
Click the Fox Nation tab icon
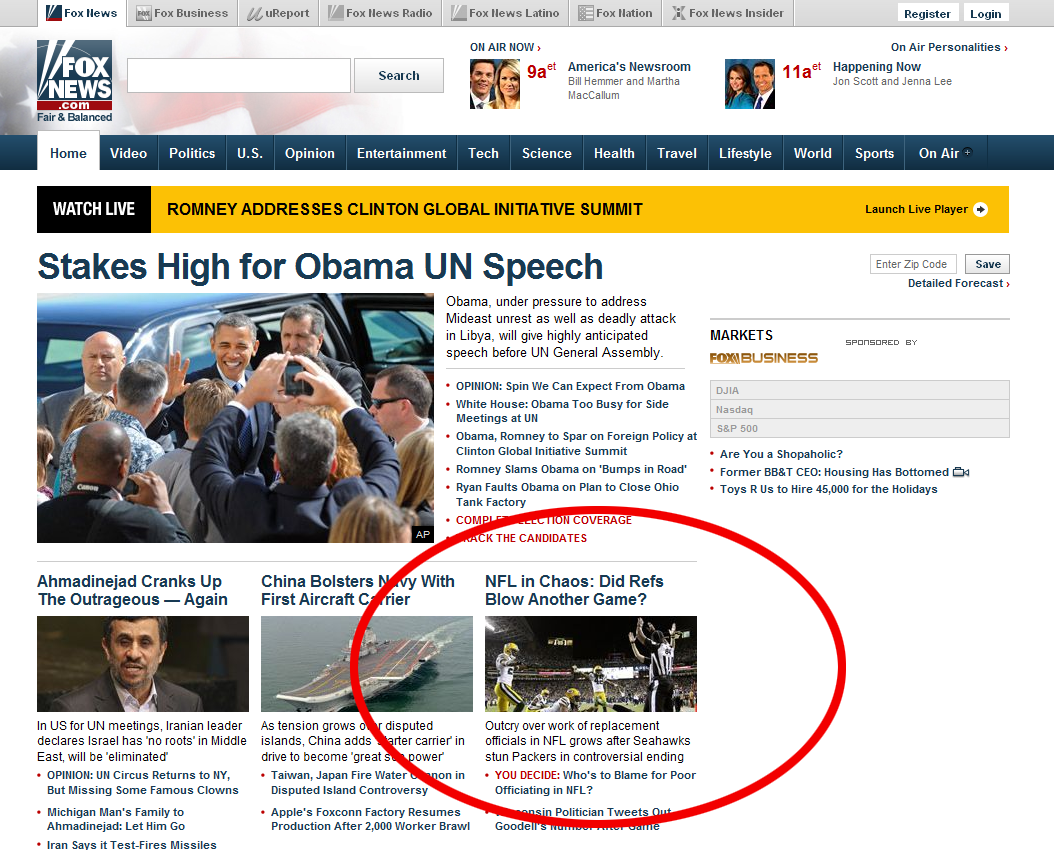[x=585, y=13]
